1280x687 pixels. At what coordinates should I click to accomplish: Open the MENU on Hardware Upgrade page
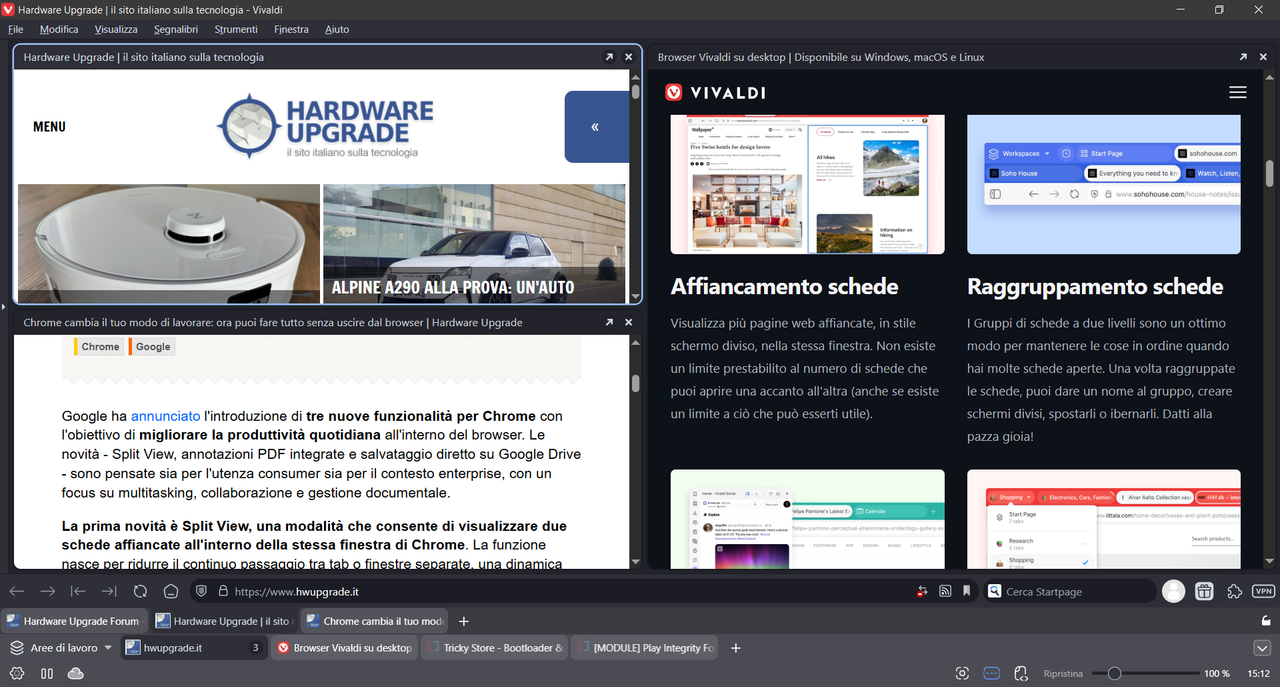pyautogui.click(x=49, y=127)
